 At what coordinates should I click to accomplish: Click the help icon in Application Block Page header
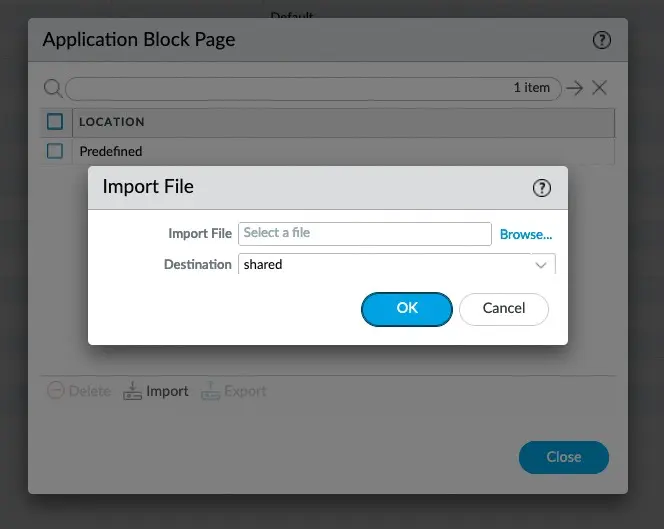601,41
